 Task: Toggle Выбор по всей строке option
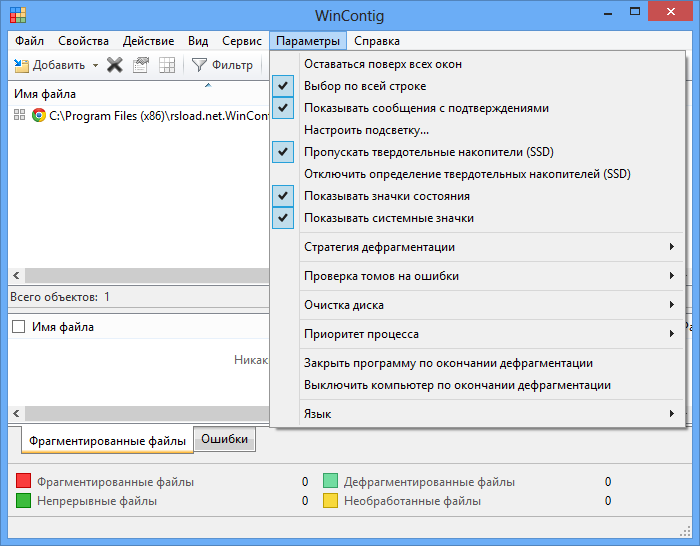click(478, 86)
